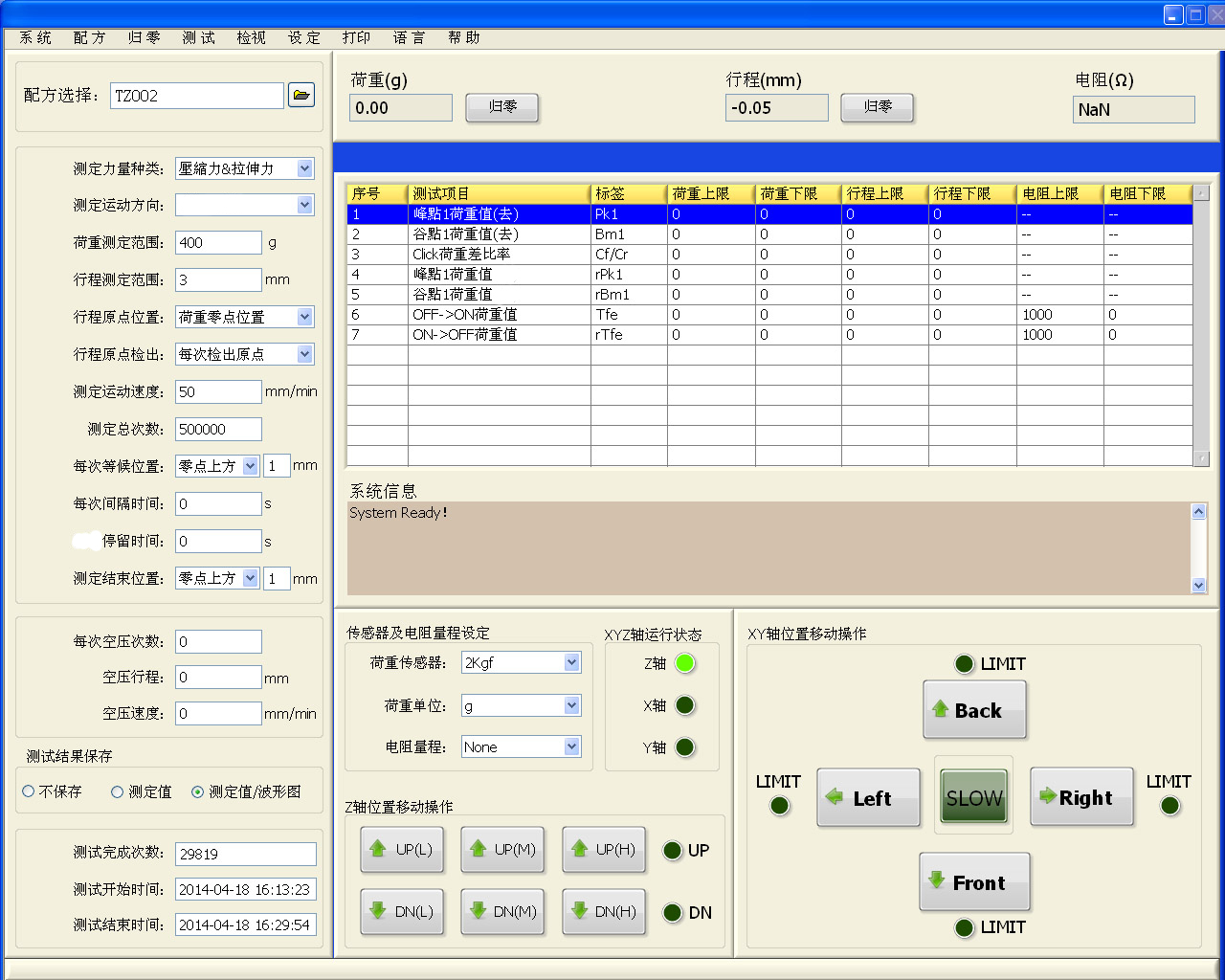Screen dimensions: 1225x980
Task: Open the 测试 menu
Action: [x=198, y=37]
